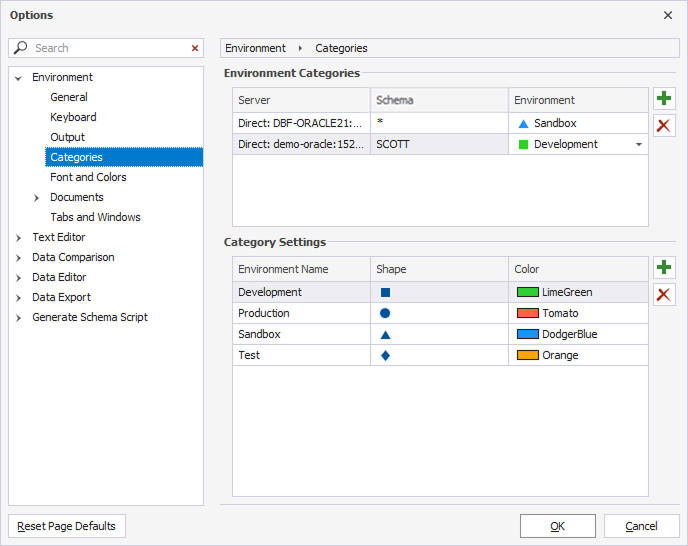
Task: Select the Categories options page
Action: (124, 157)
